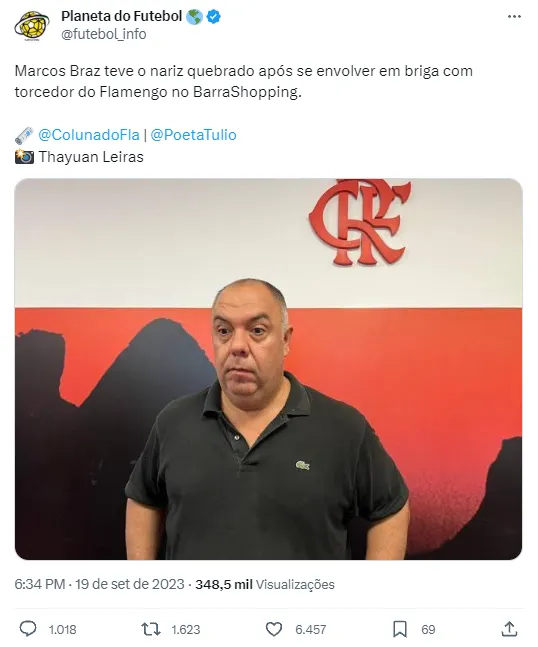The image size is (538, 647).
Task: View the 348,5 mil Visualizações stats
Action: coord(265,584)
